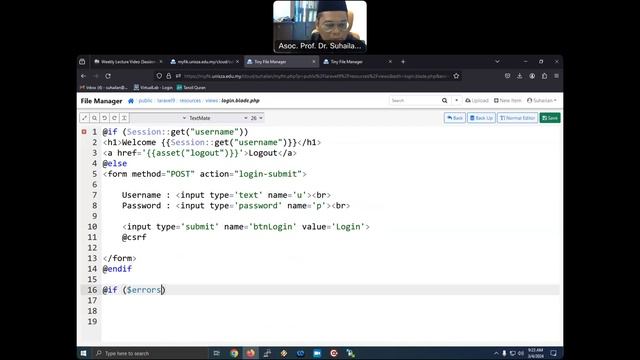Click the error marker on line 1

(x=84, y=132)
